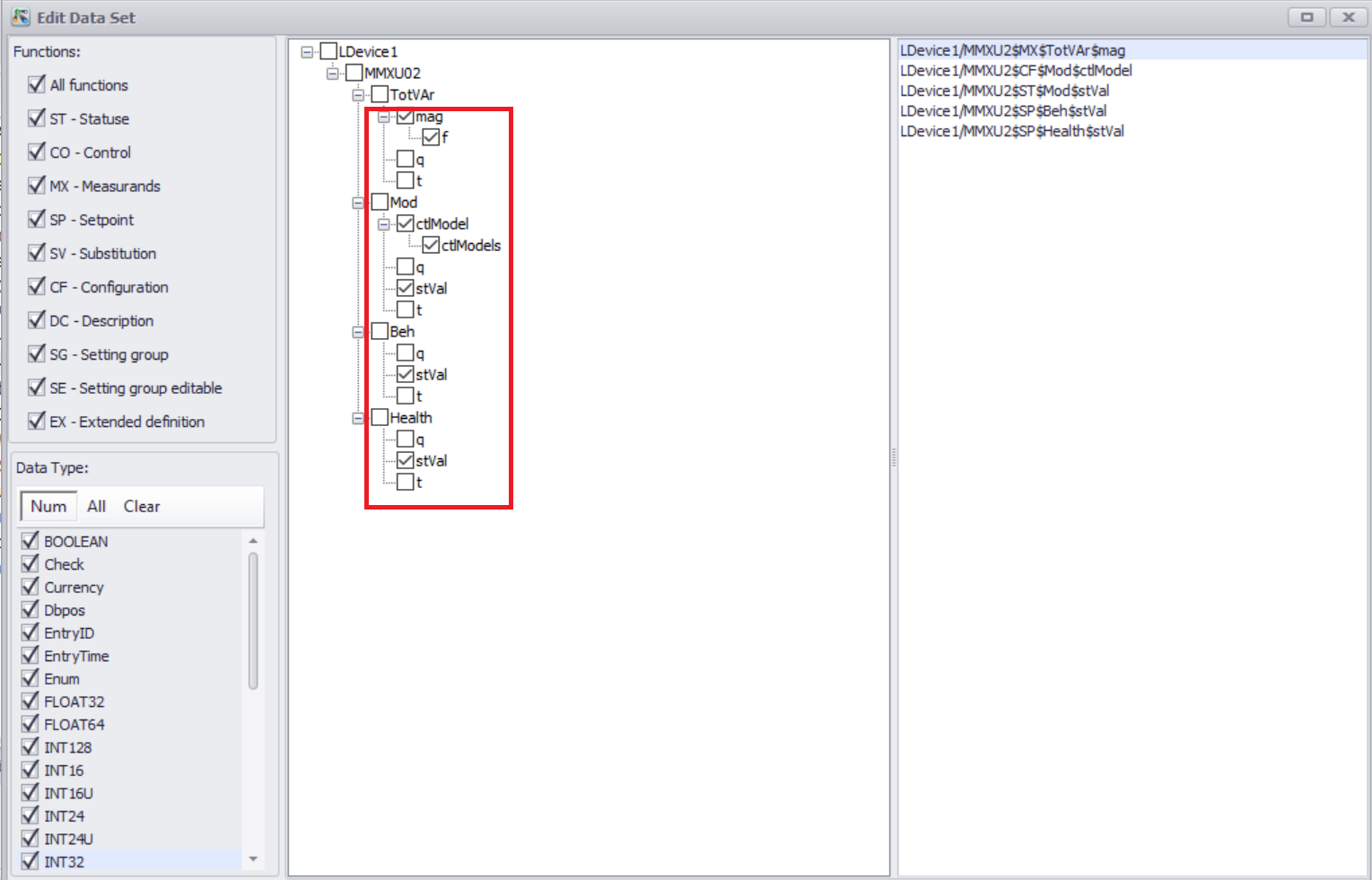Maximize the Edit Data Set window

point(1306,17)
